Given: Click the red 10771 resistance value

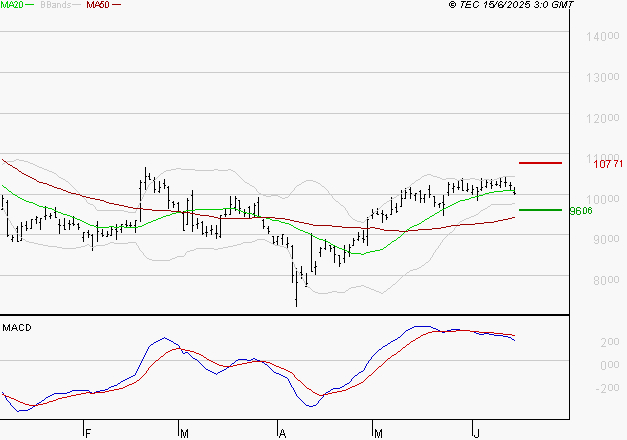Looking at the screenshot, I should click(x=608, y=164).
